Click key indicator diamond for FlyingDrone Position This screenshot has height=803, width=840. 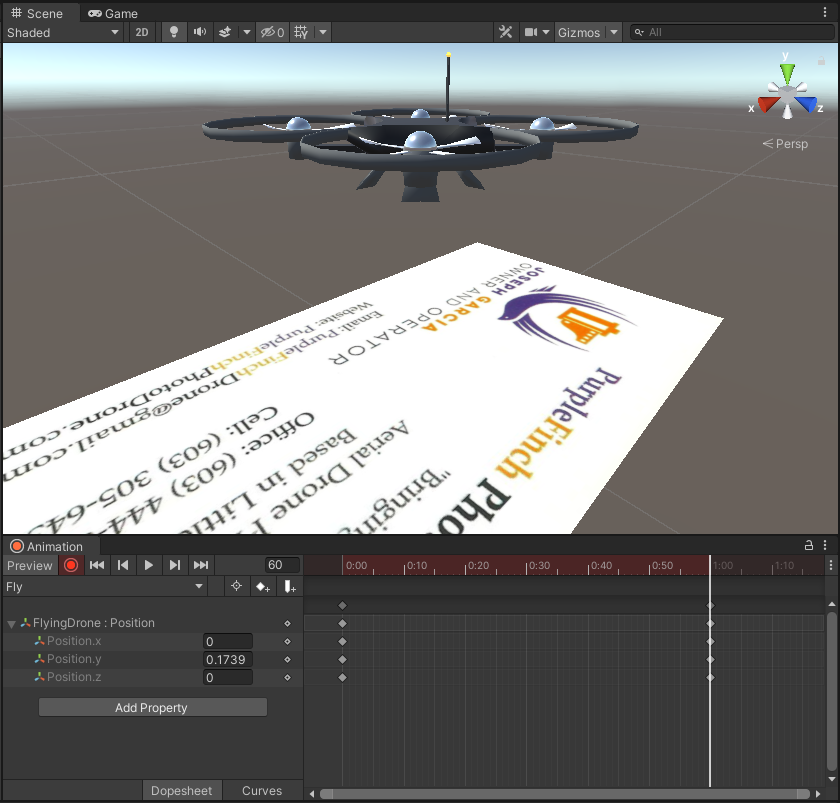pos(288,624)
